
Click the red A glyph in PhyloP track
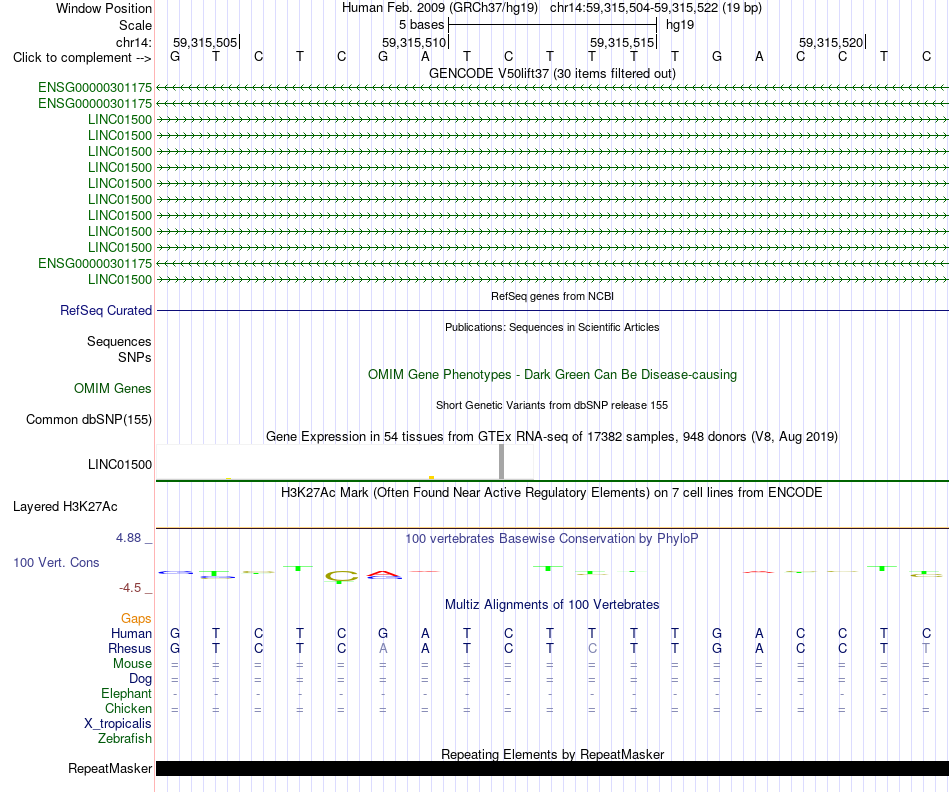pyautogui.click(x=384, y=574)
